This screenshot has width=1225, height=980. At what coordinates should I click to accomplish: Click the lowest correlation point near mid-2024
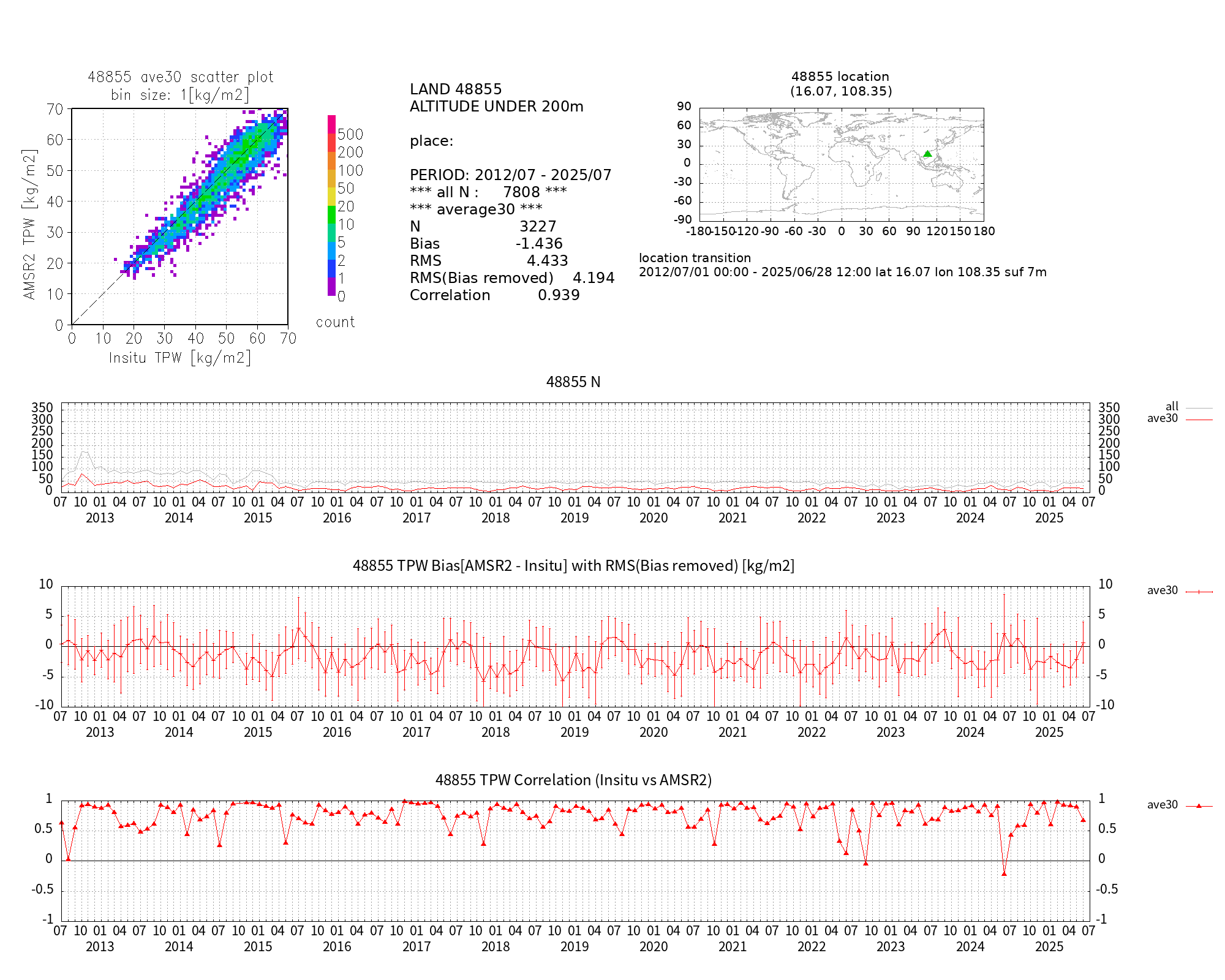1004,873
